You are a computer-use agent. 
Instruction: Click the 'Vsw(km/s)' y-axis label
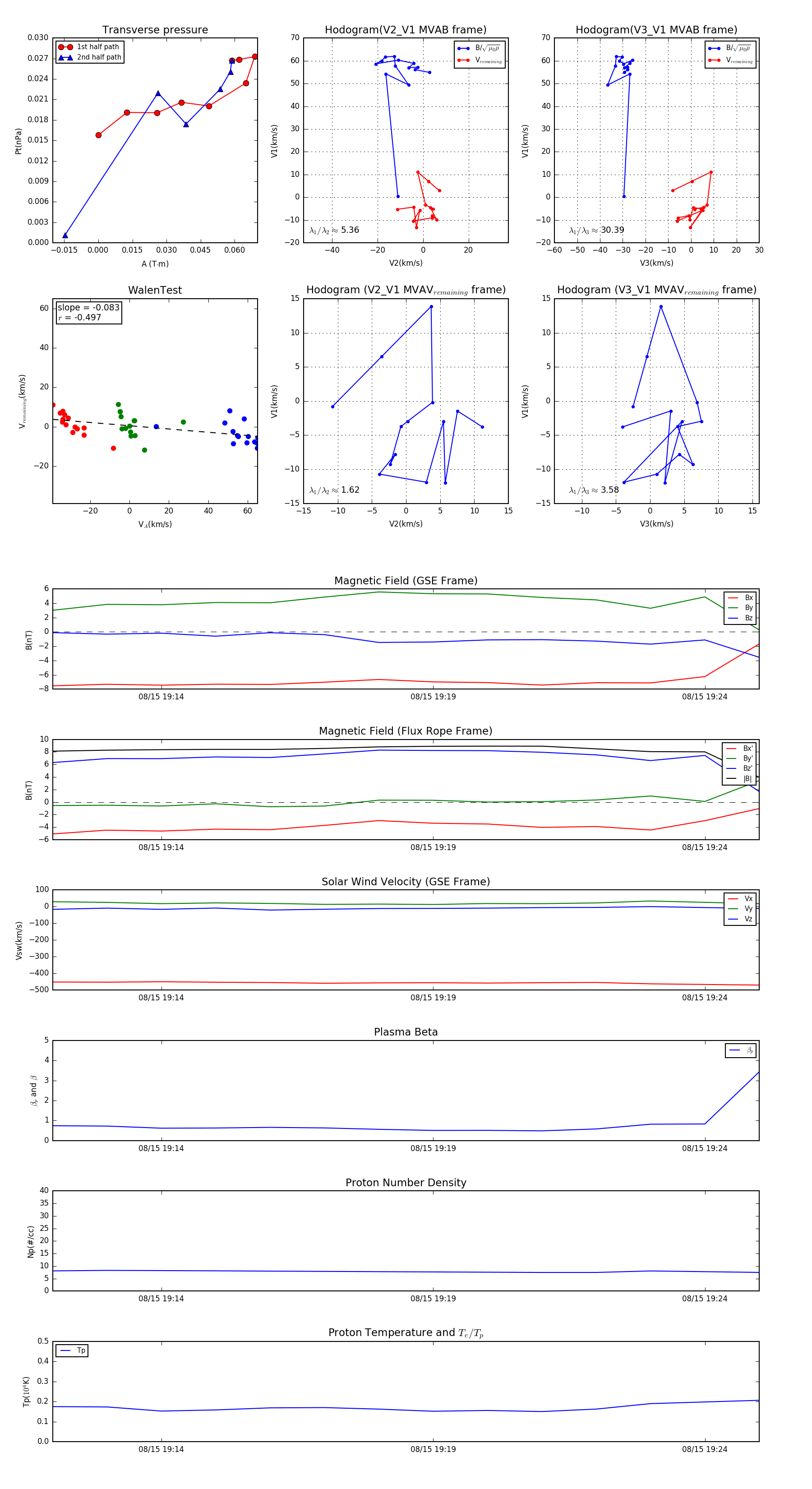(x=18, y=940)
